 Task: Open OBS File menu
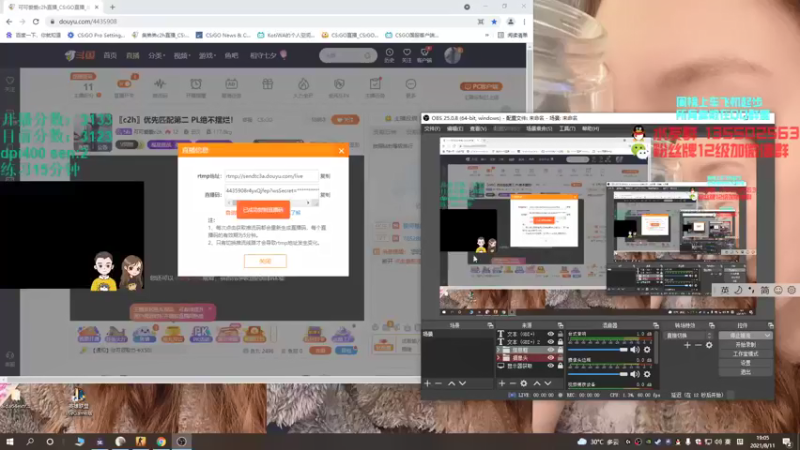[432, 129]
